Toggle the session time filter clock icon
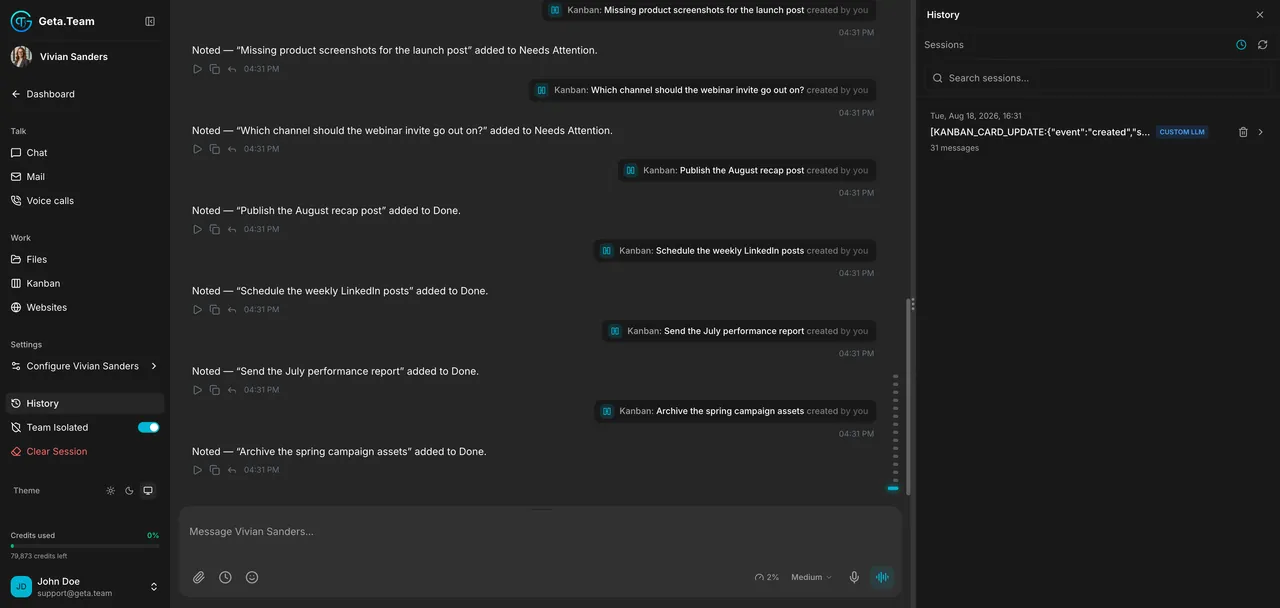 (x=1241, y=45)
